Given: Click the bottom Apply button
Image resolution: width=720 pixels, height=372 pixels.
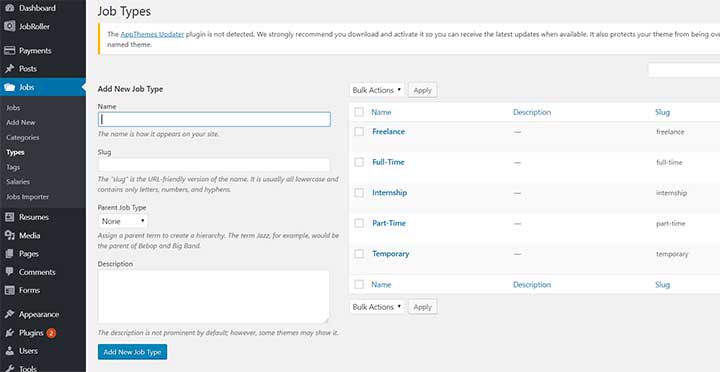Looking at the screenshot, I should (x=422, y=307).
